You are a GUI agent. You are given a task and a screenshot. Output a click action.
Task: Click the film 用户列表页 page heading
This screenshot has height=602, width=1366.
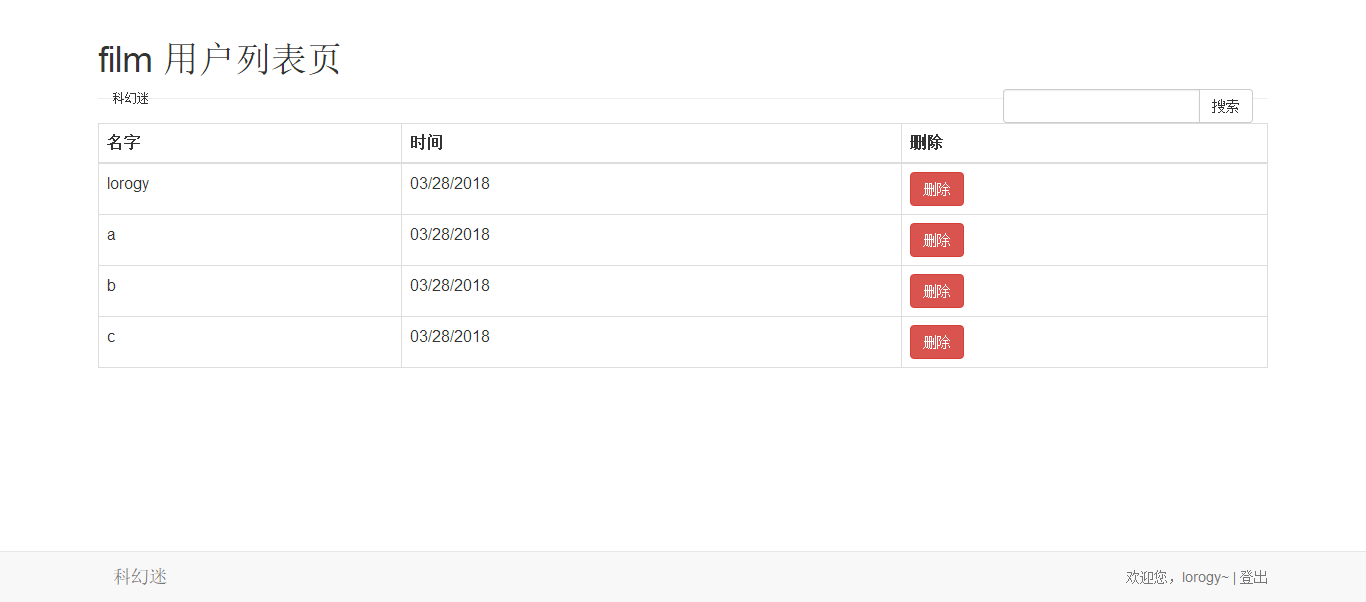tap(220, 60)
